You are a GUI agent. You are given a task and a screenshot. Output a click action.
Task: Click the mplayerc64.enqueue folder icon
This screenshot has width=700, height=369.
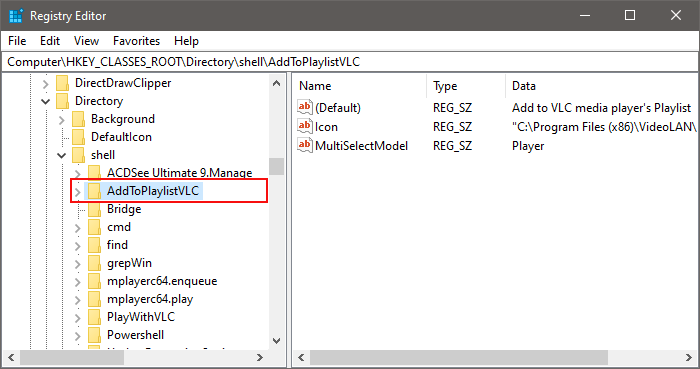pyautogui.click(x=95, y=281)
